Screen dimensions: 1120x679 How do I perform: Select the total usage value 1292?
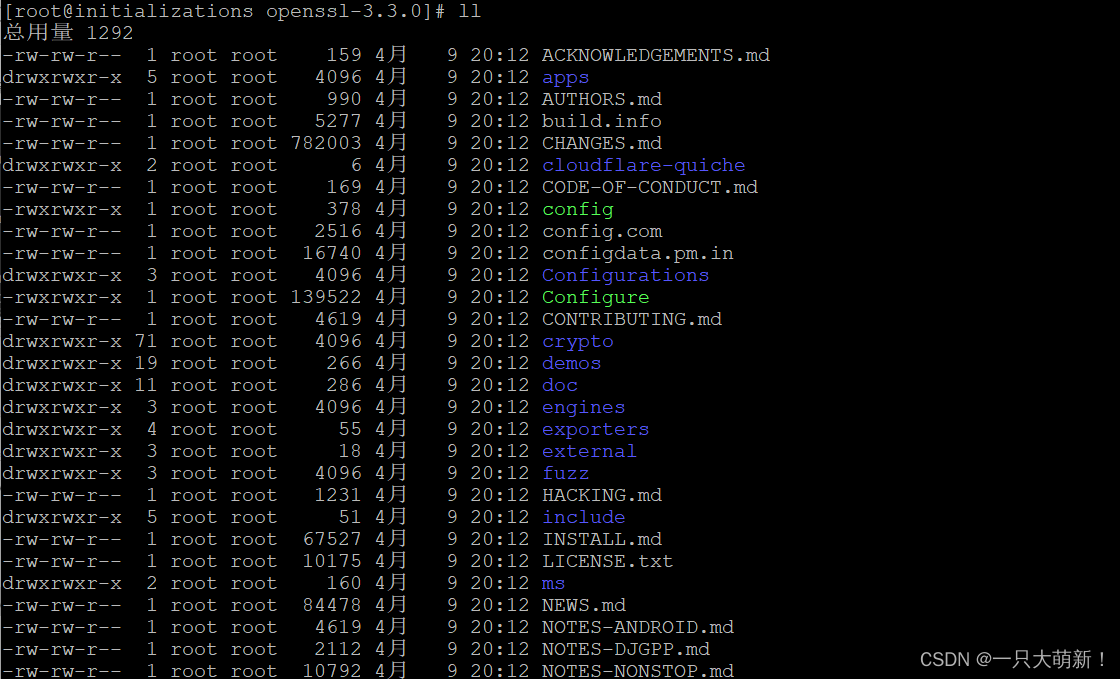click(109, 34)
